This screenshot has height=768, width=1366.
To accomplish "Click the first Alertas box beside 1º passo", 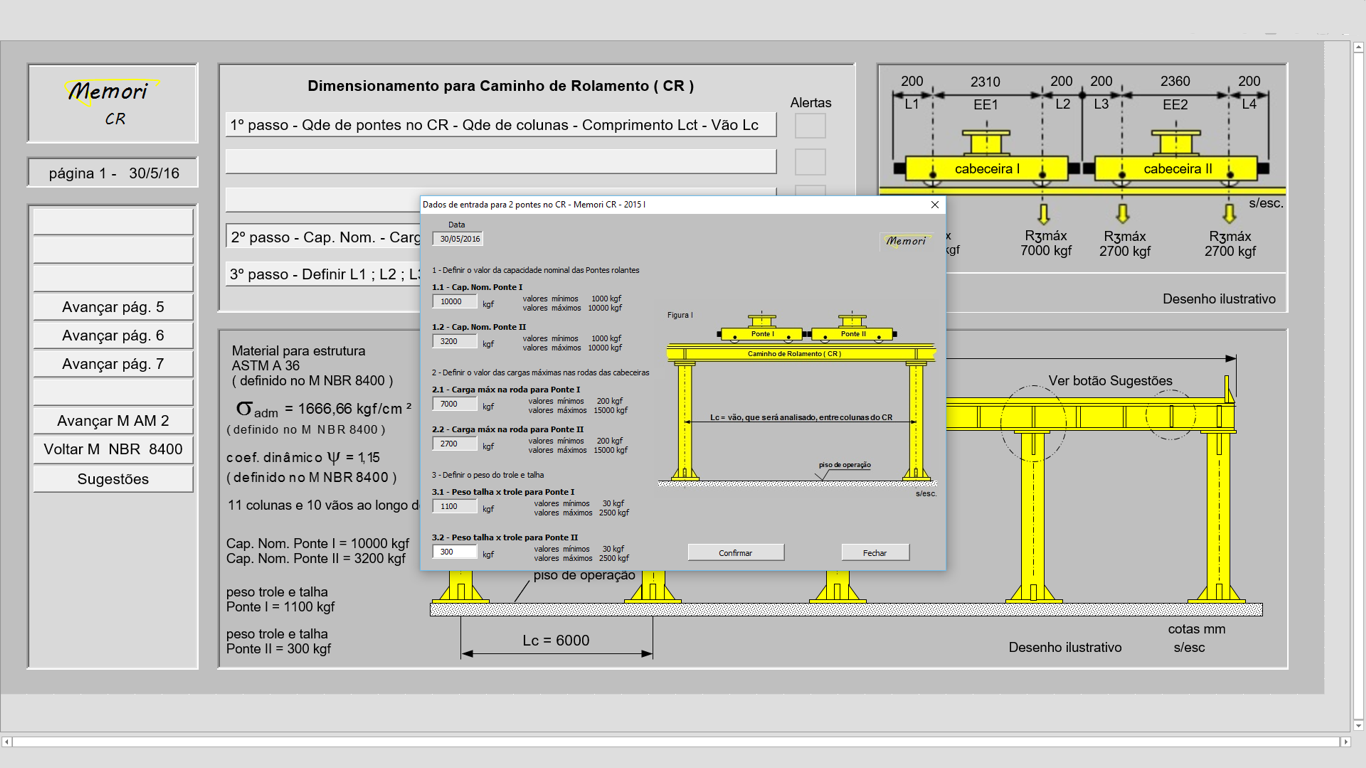I will 810,125.
